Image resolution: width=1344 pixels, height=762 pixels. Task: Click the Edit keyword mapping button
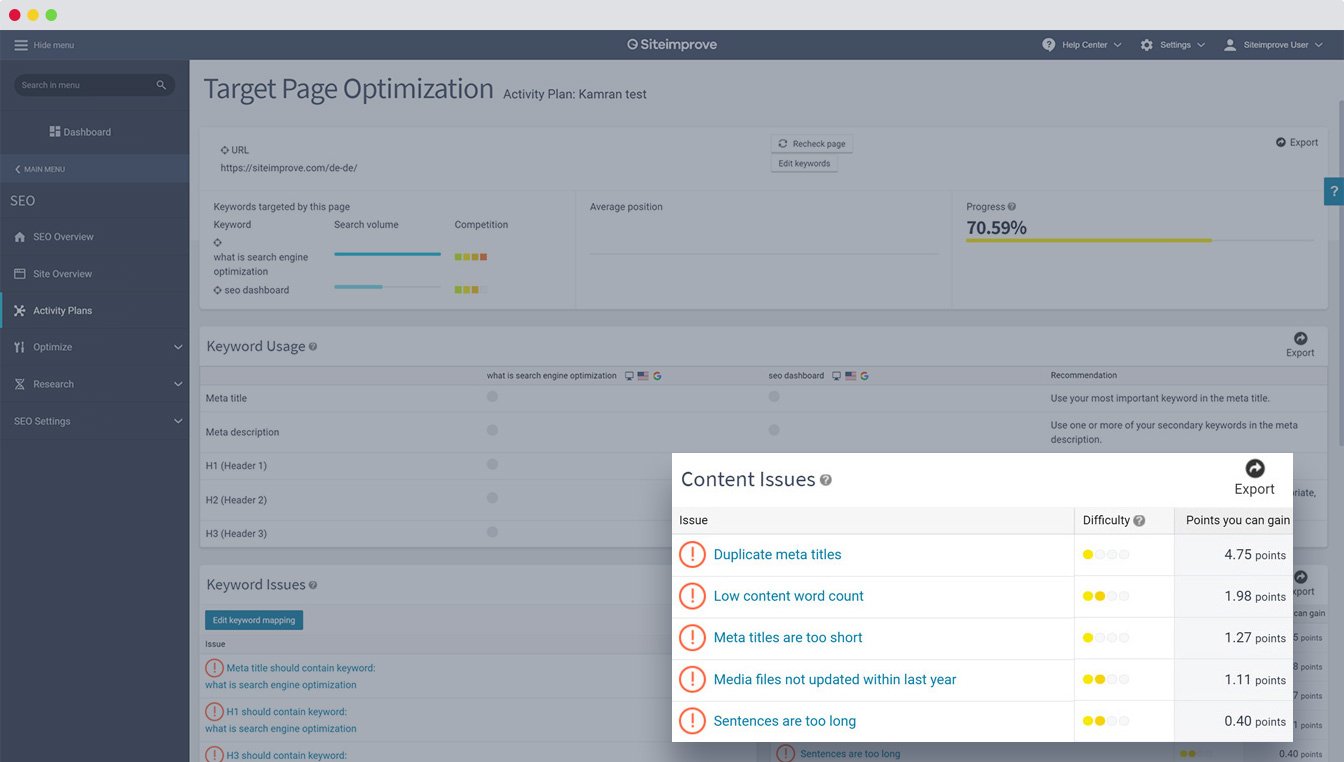click(x=254, y=620)
